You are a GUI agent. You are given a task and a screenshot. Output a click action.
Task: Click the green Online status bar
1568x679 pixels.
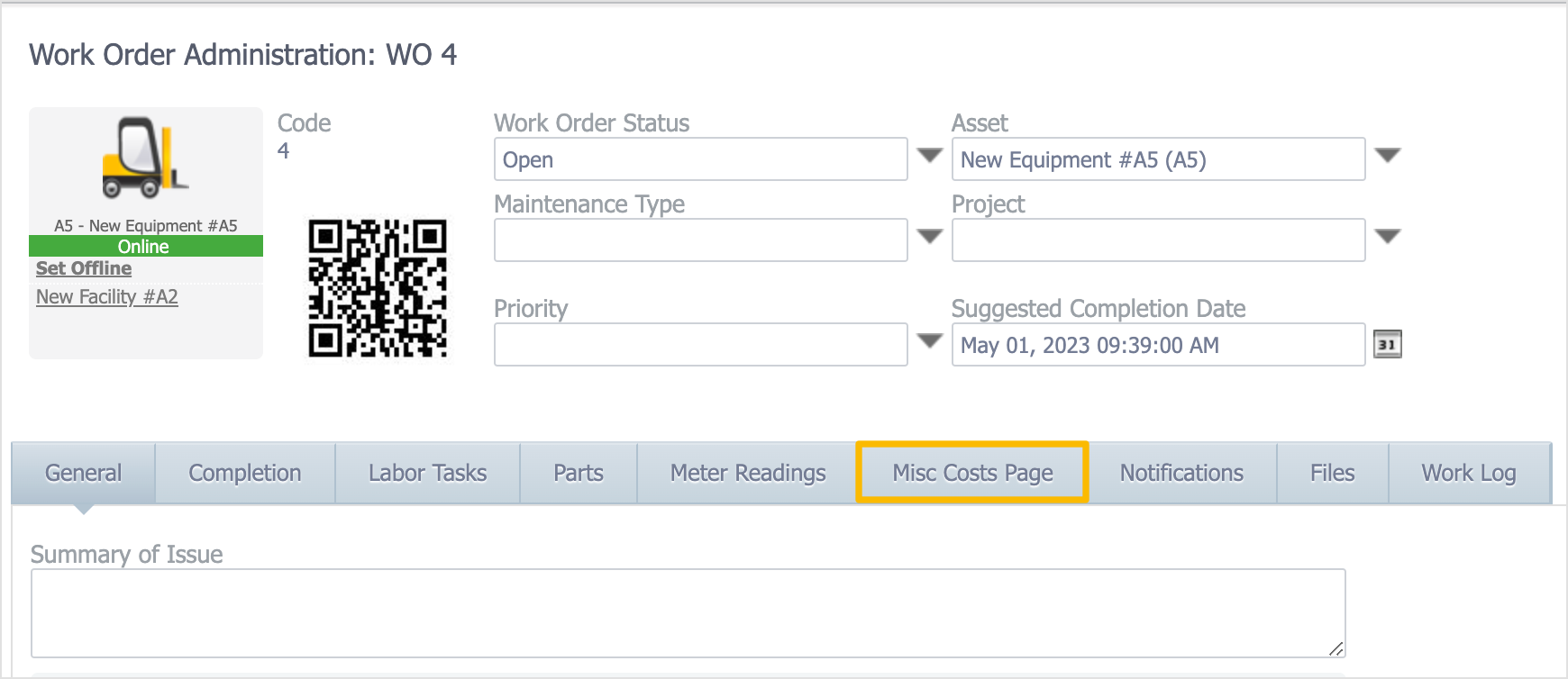144,247
